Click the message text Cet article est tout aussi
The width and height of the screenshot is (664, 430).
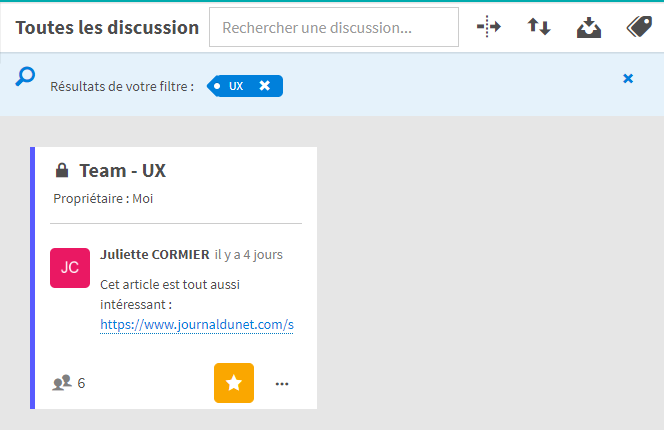[x=170, y=284]
